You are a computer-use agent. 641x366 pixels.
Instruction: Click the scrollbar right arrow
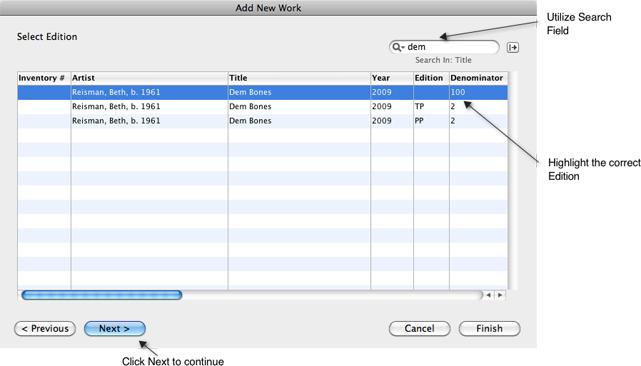500,295
